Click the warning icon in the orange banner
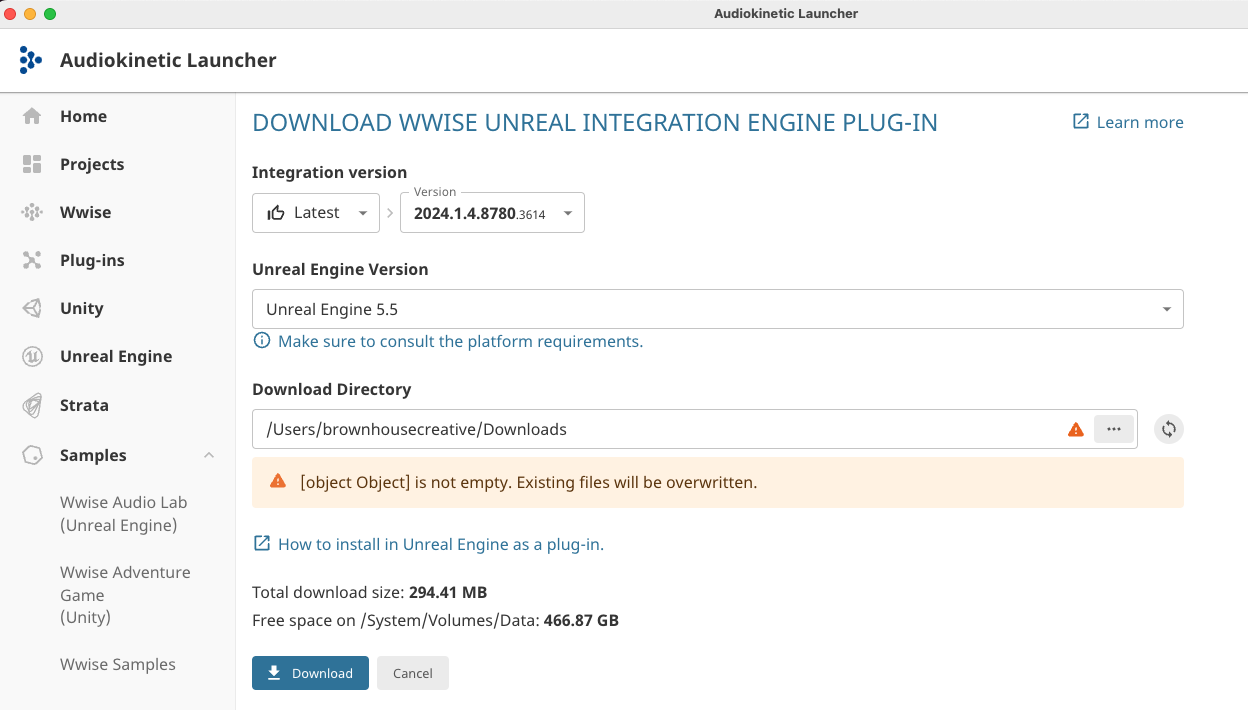 [278, 482]
